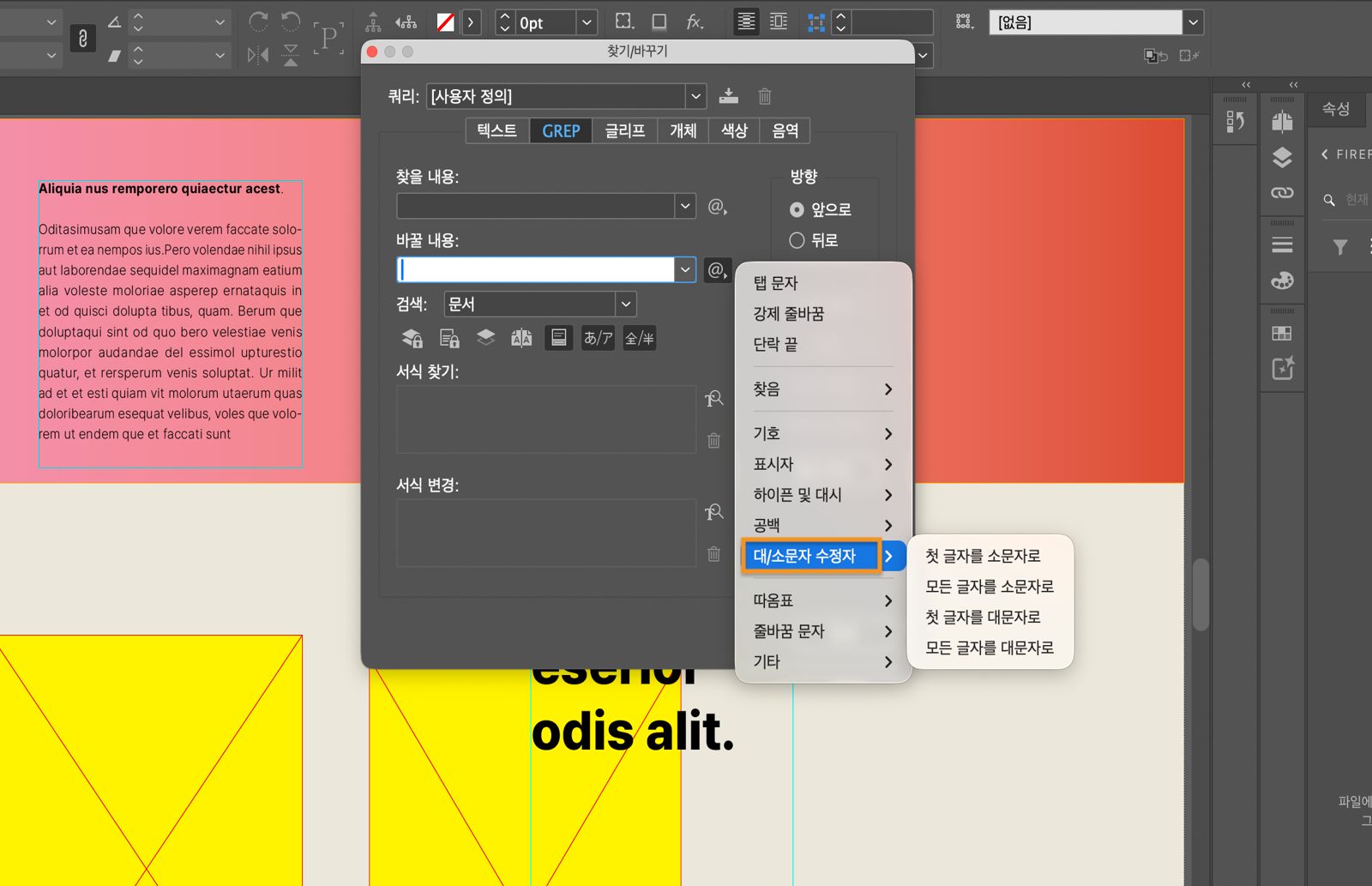Open the [없음] style dropdown
Screen dimensions: 1372x886
coord(1193,22)
